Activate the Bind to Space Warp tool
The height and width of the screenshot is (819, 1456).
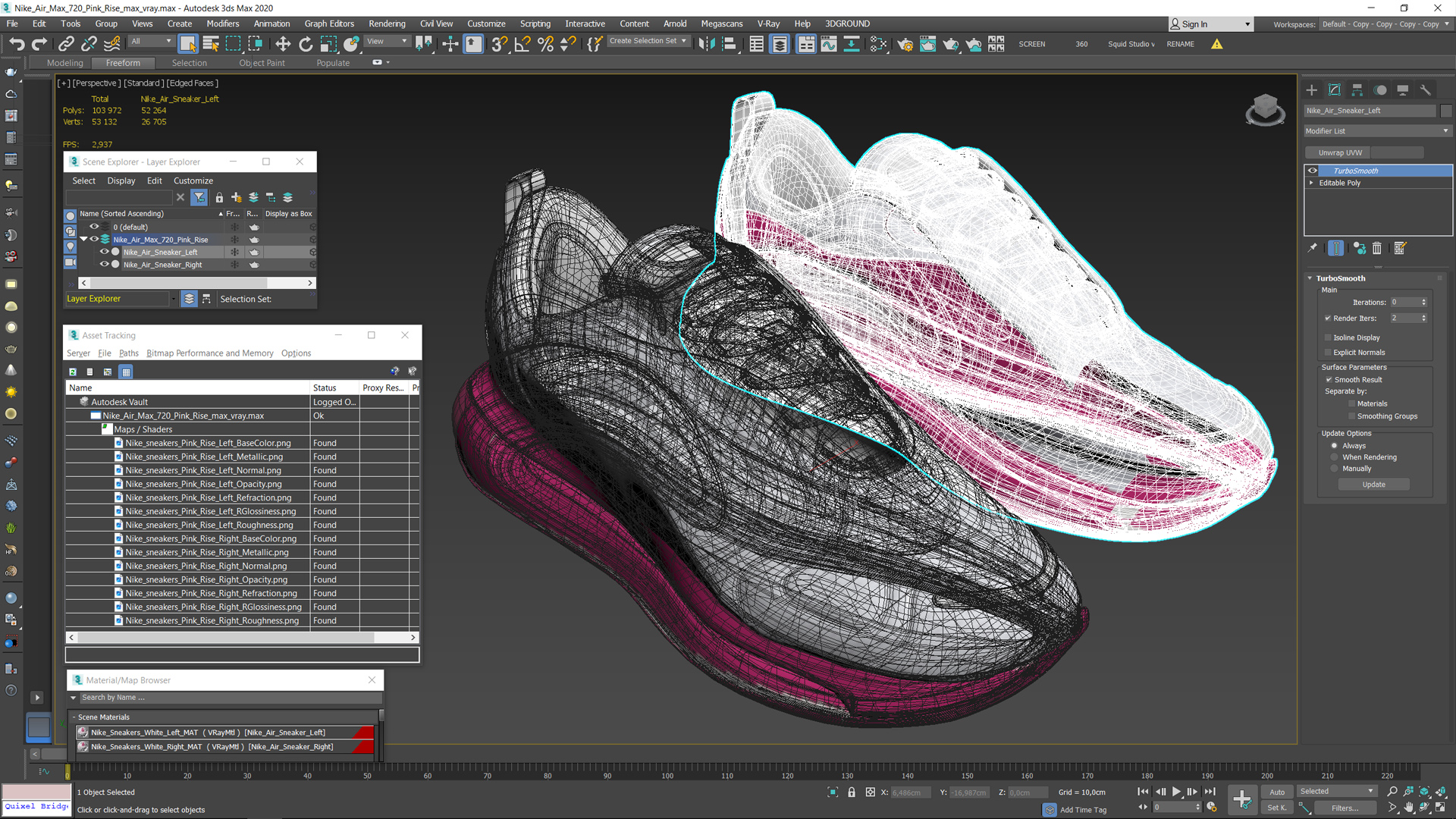point(112,44)
